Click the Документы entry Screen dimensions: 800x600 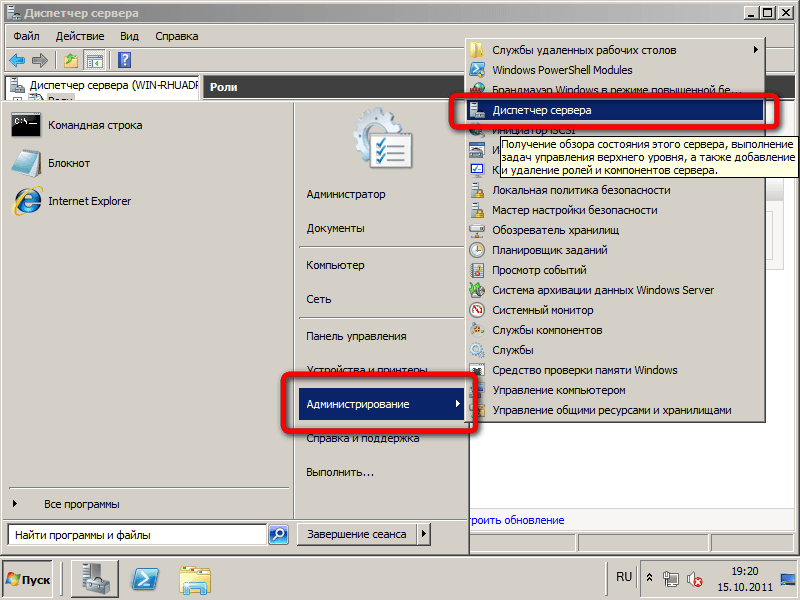pos(335,229)
